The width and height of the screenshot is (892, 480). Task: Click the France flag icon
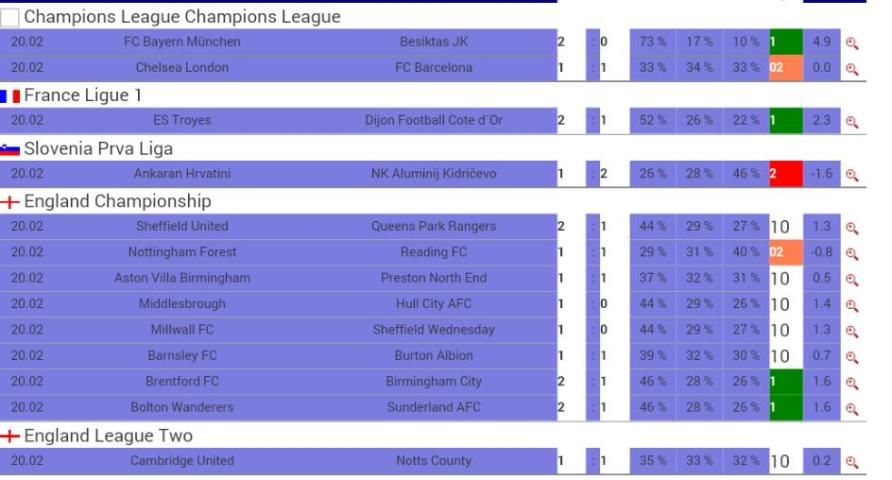point(10,96)
